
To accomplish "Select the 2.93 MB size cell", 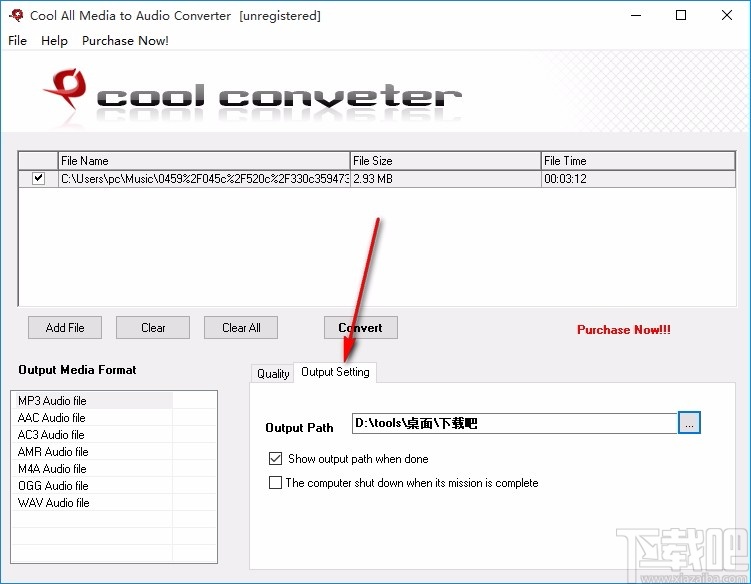I will [445, 179].
